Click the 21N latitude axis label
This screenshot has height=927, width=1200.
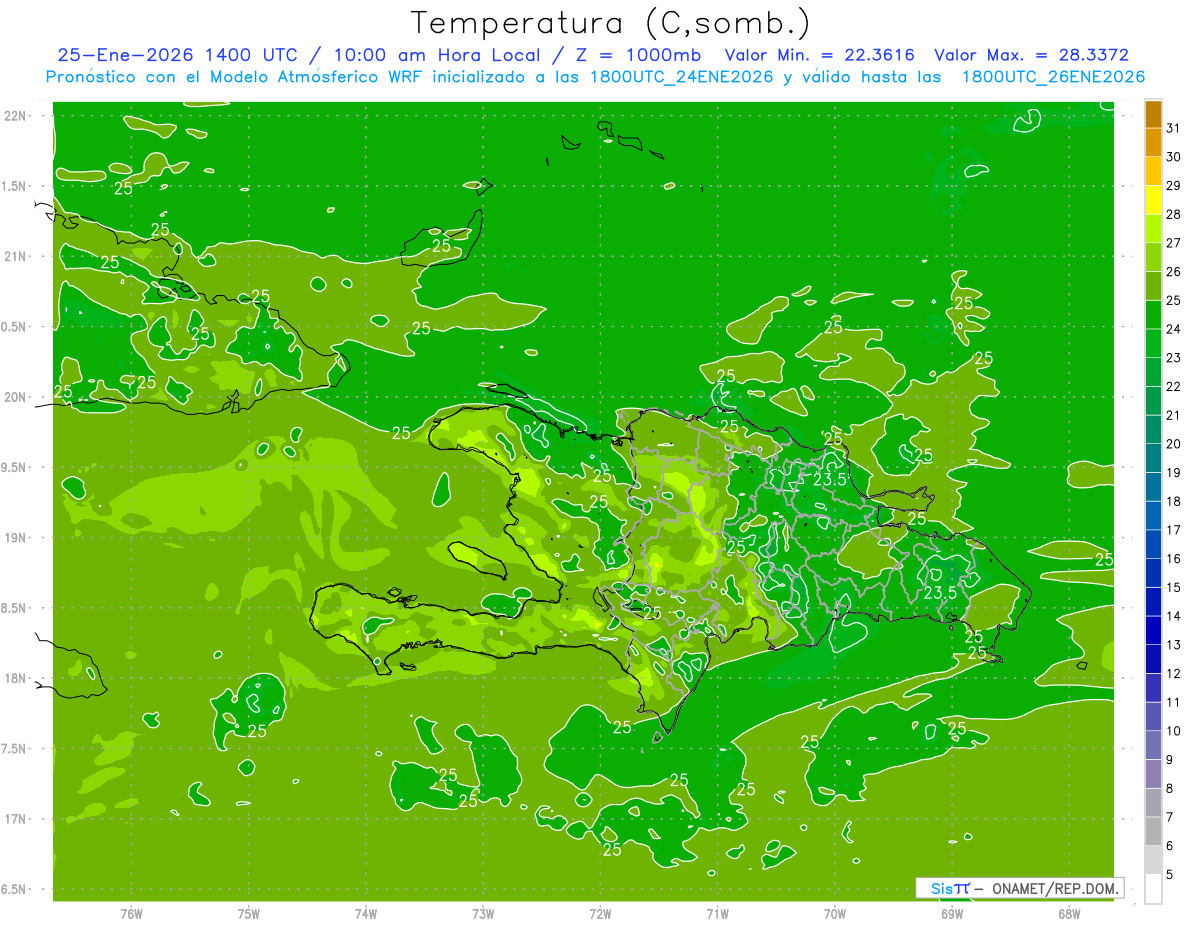(x=16, y=256)
